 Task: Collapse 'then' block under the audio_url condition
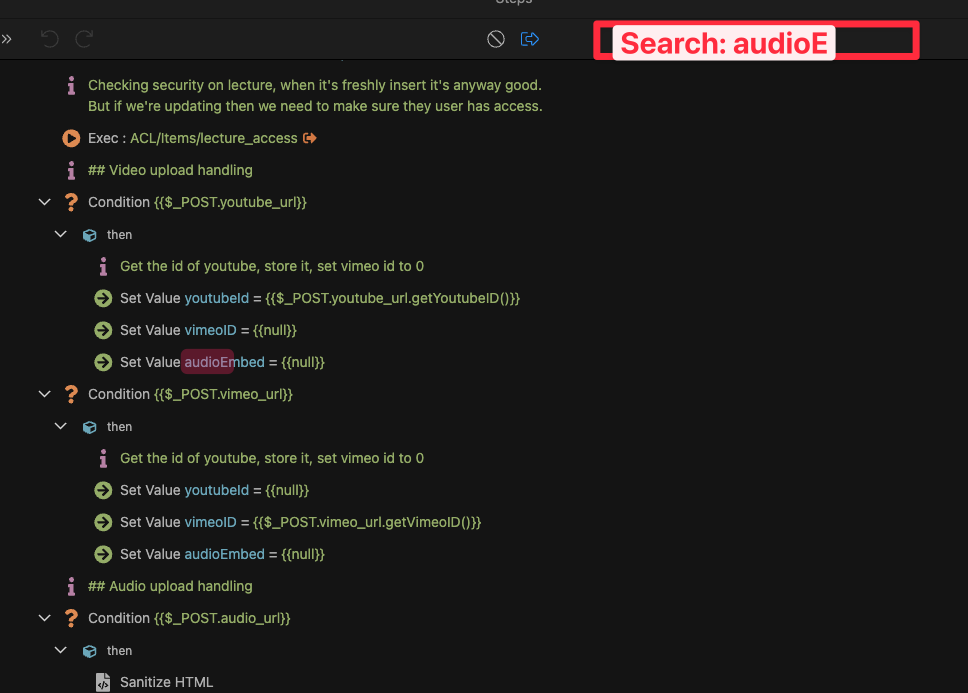(60, 650)
